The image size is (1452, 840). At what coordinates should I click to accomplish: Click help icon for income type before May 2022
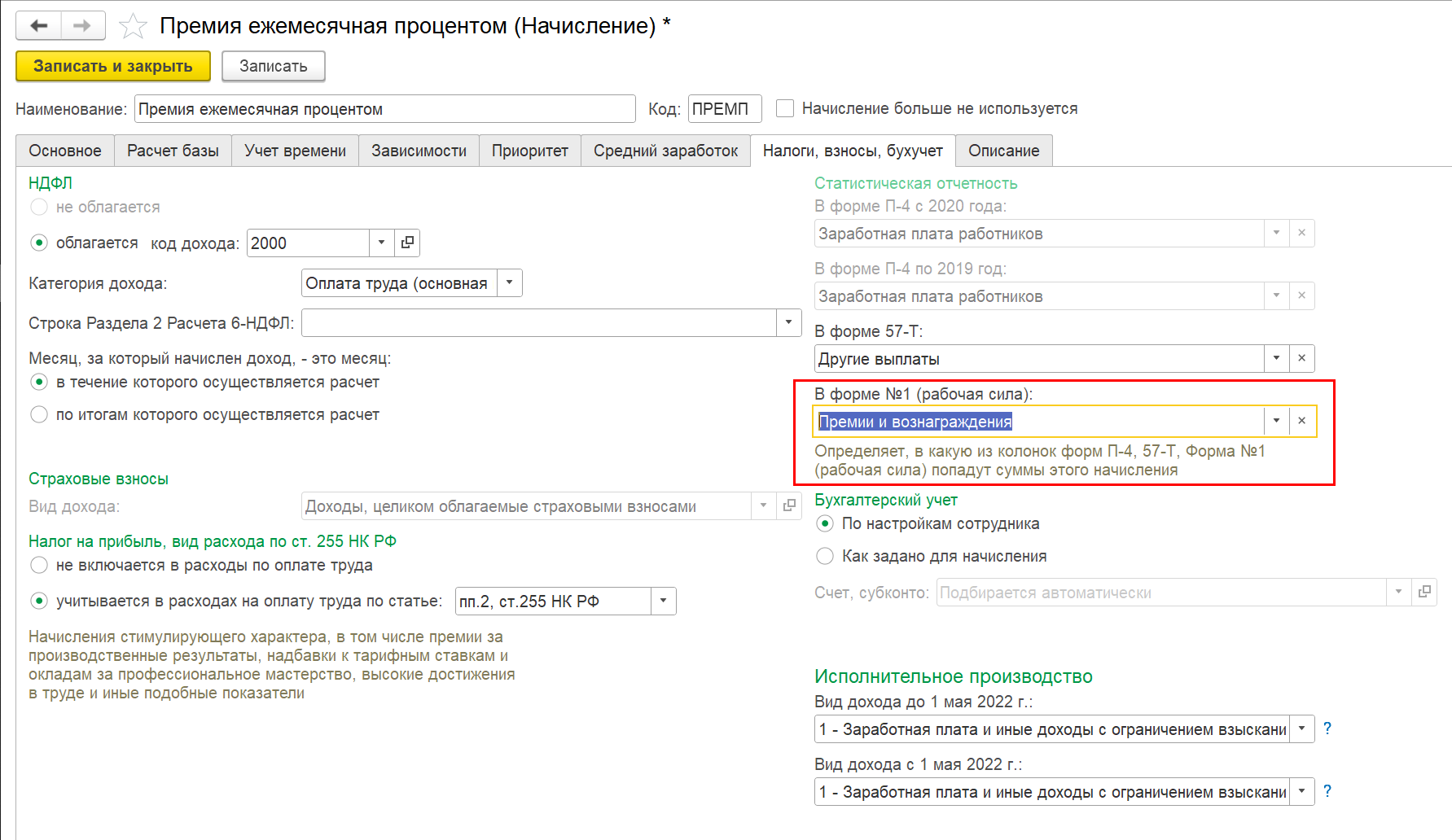(1327, 728)
